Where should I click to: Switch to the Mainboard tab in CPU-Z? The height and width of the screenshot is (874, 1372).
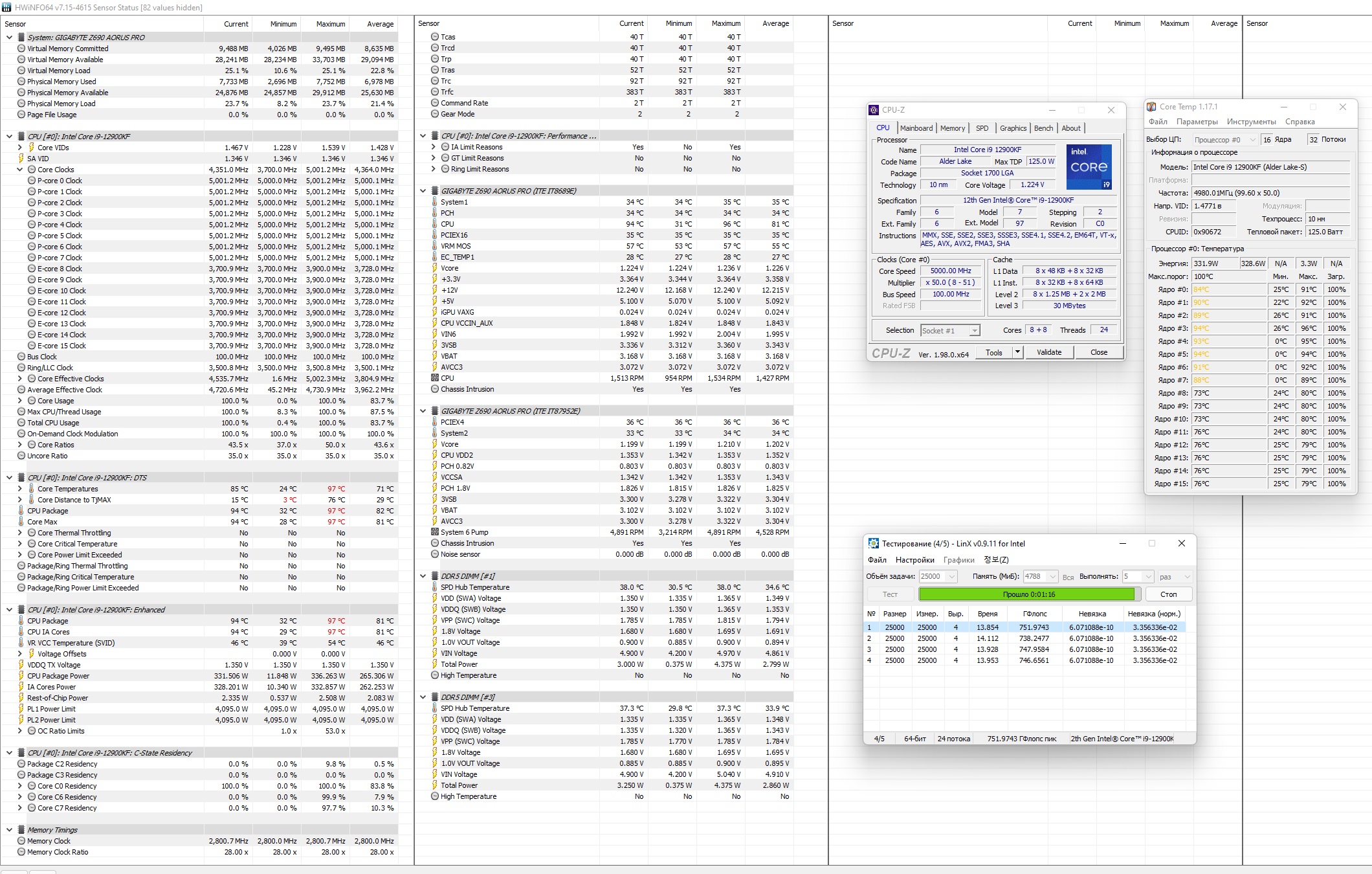tap(916, 128)
